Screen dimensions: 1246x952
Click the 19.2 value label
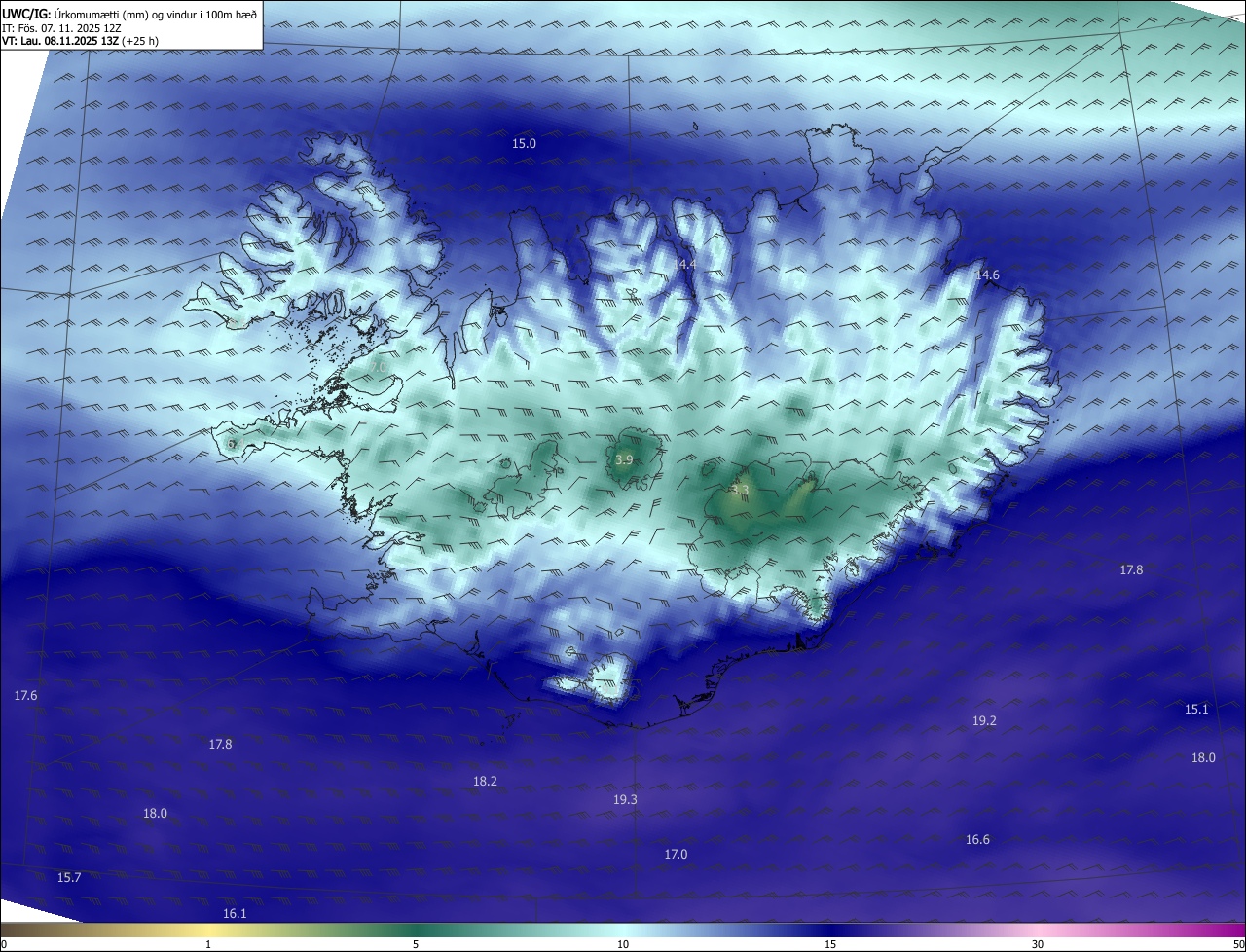point(984,720)
